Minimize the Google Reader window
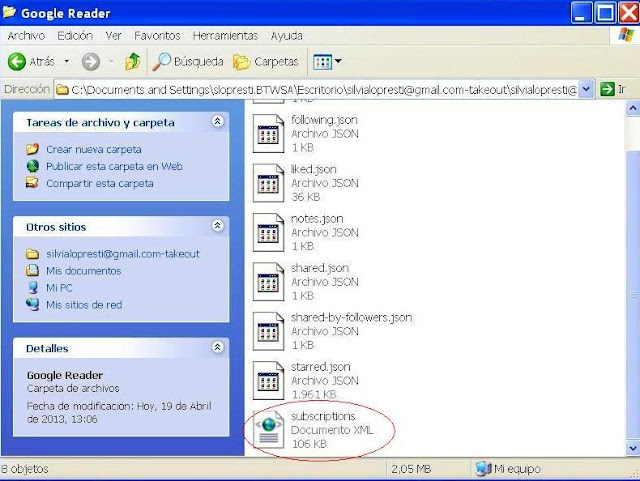640x481 pixels. coord(581,13)
